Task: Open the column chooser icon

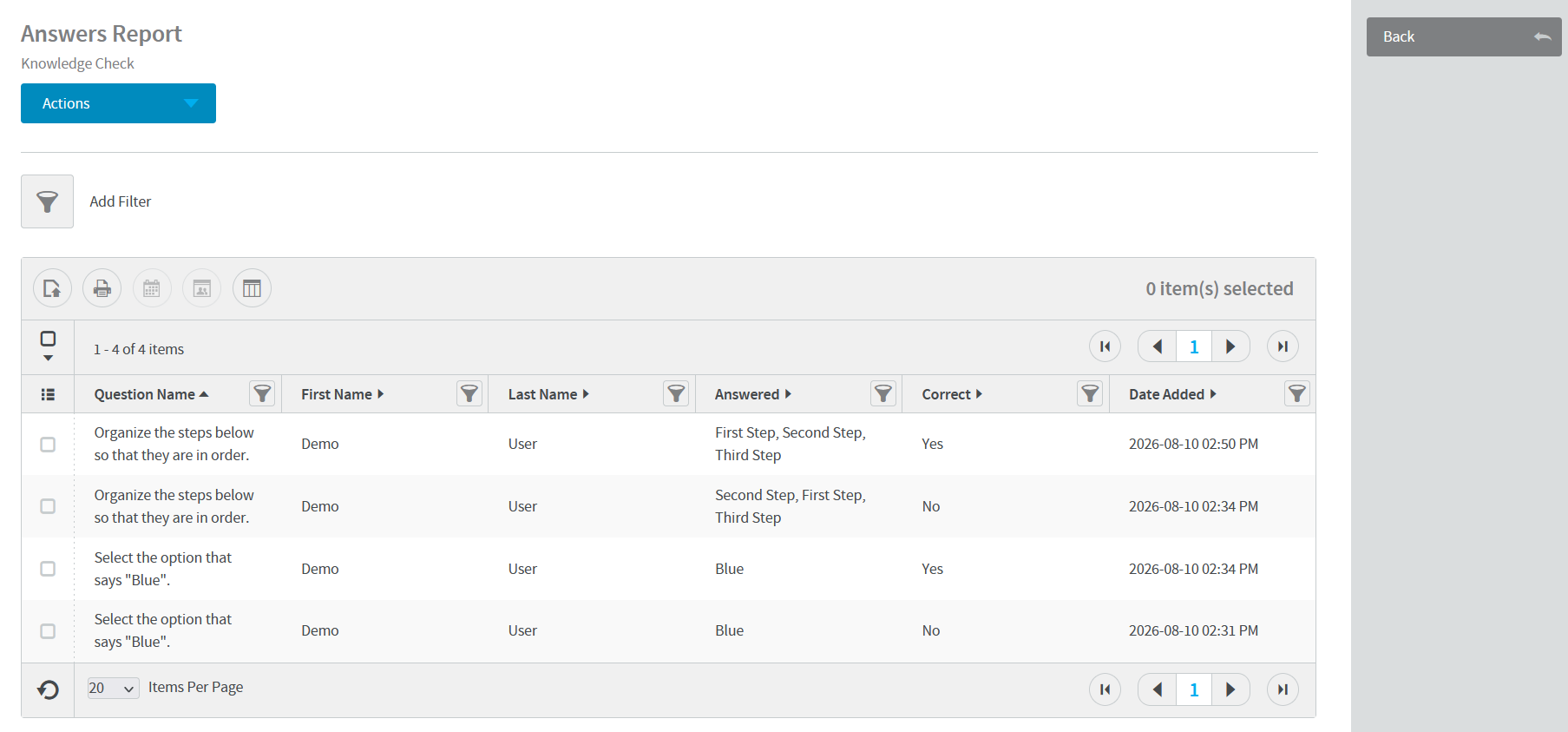Action: pyautogui.click(x=252, y=288)
